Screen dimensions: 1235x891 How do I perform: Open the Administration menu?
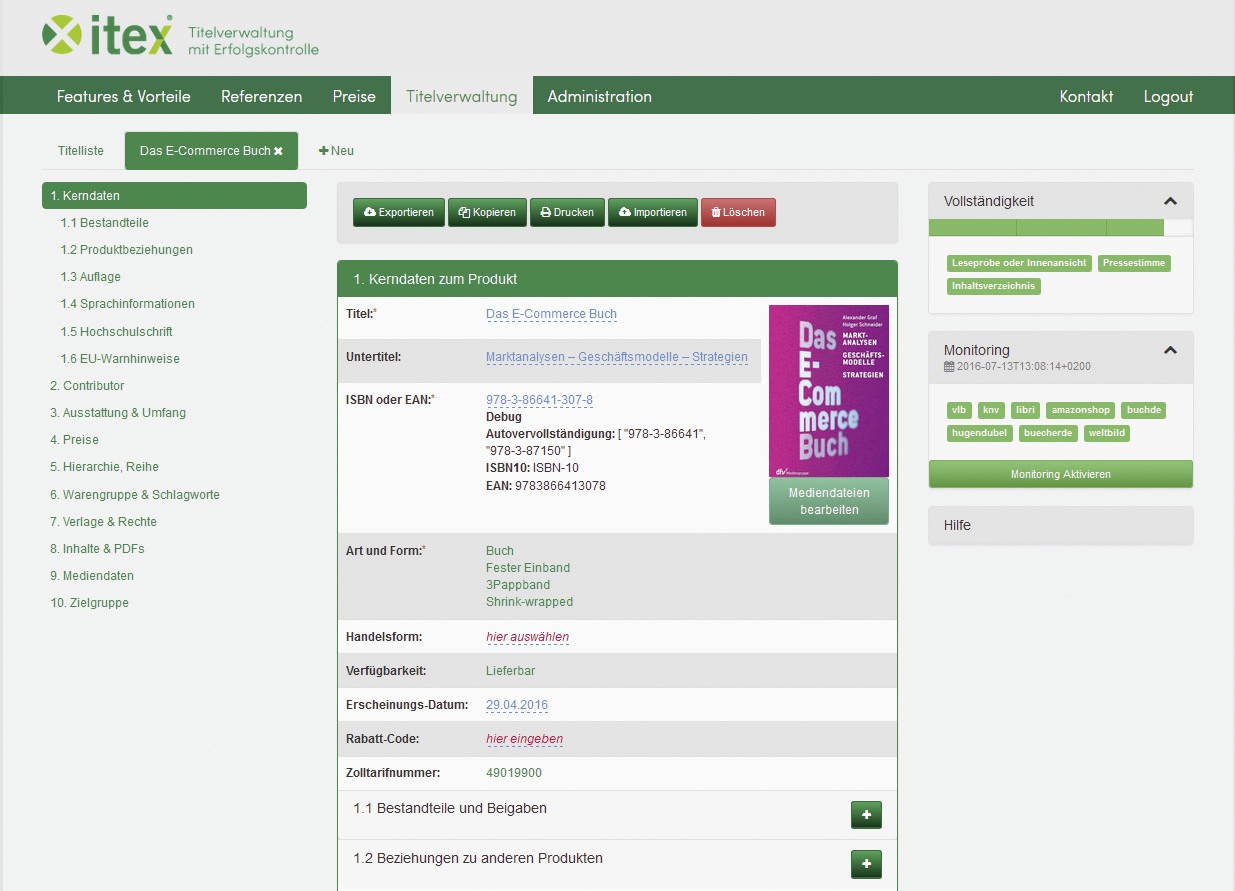click(x=599, y=96)
